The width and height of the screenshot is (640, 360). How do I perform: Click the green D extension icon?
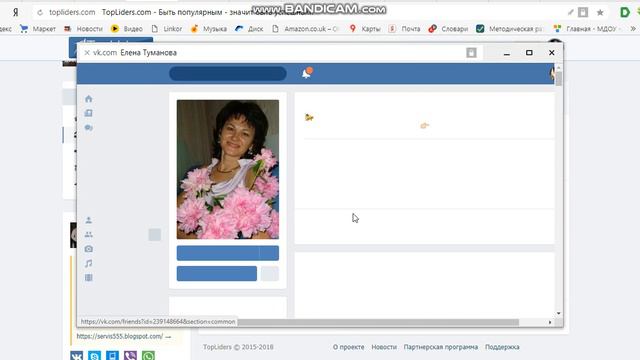point(624,12)
